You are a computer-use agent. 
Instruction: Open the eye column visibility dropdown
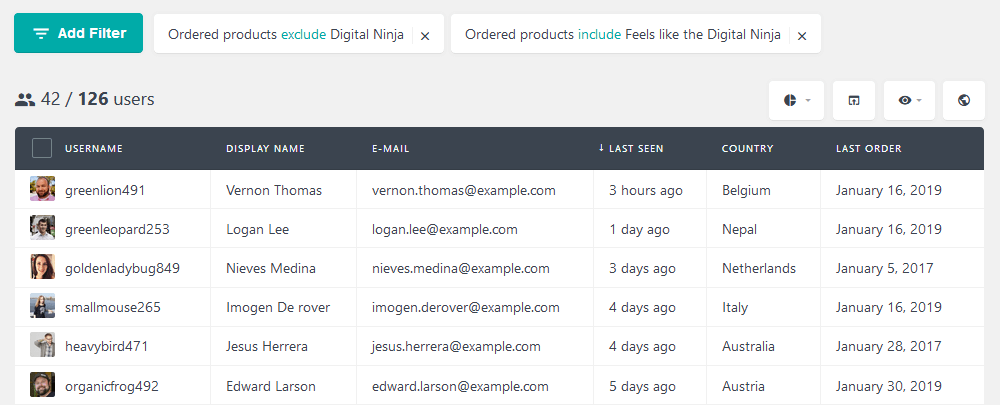coord(909,100)
